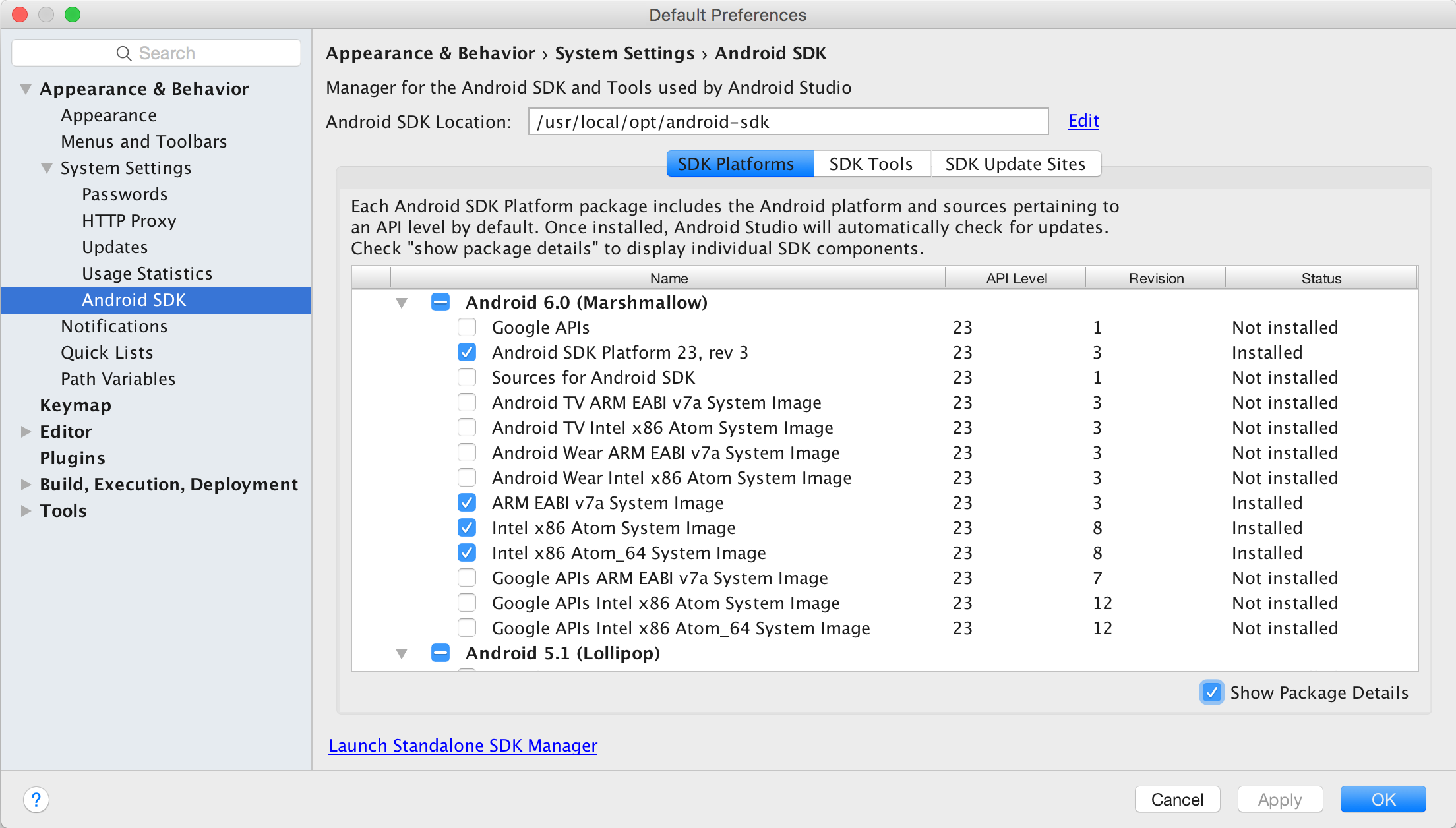Click the Apply button
Screen dimensions: 1456x828
coord(1280,800)
